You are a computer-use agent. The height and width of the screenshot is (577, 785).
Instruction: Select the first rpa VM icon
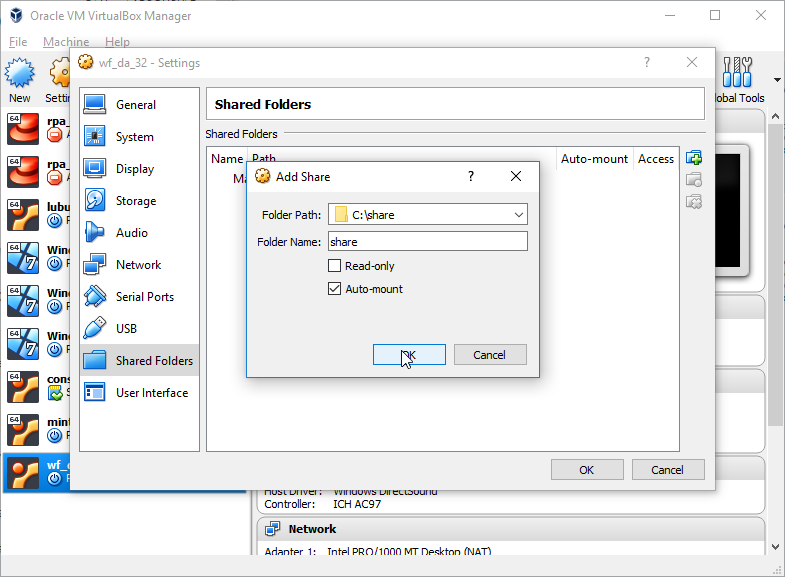23,129
